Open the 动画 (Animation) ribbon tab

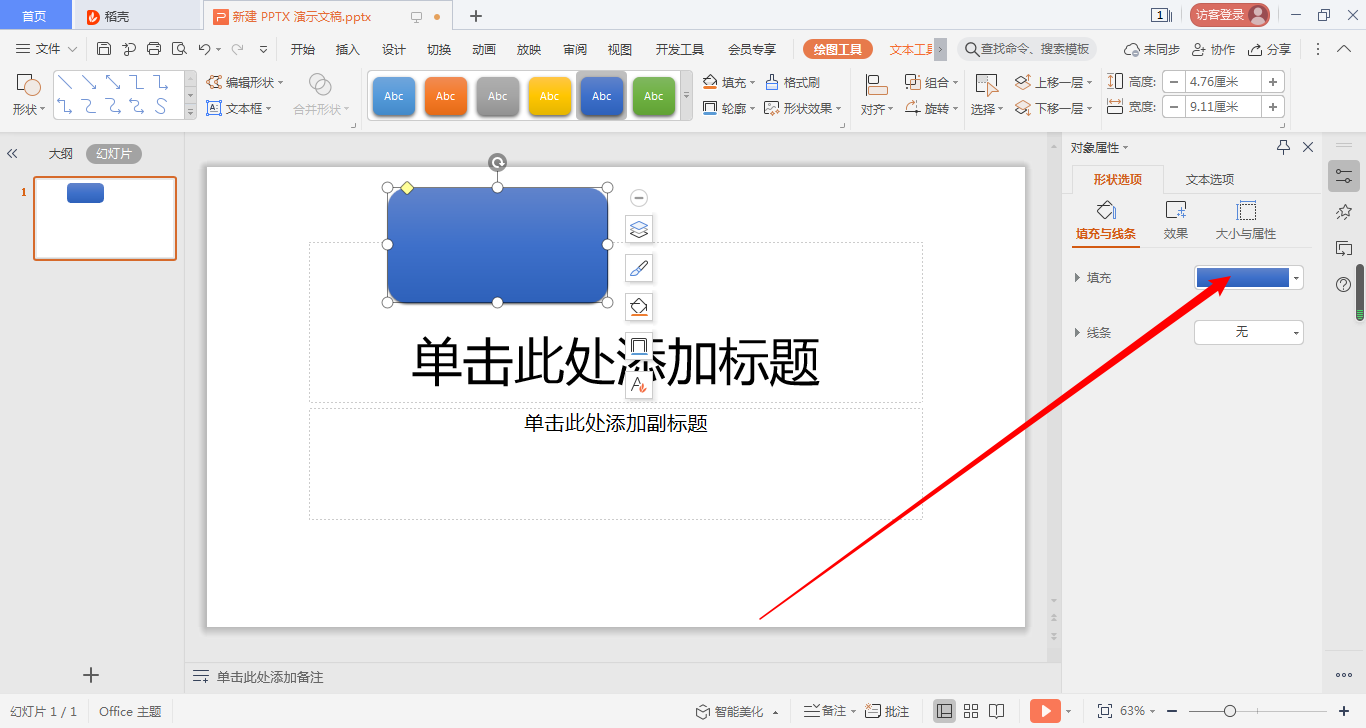pos(484,49)
